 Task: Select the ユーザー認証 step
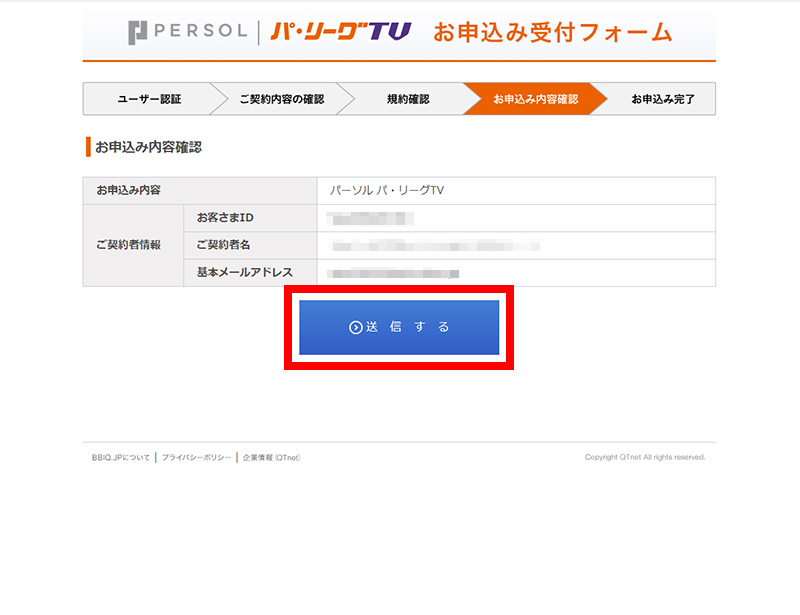click(x=149, y=99)
